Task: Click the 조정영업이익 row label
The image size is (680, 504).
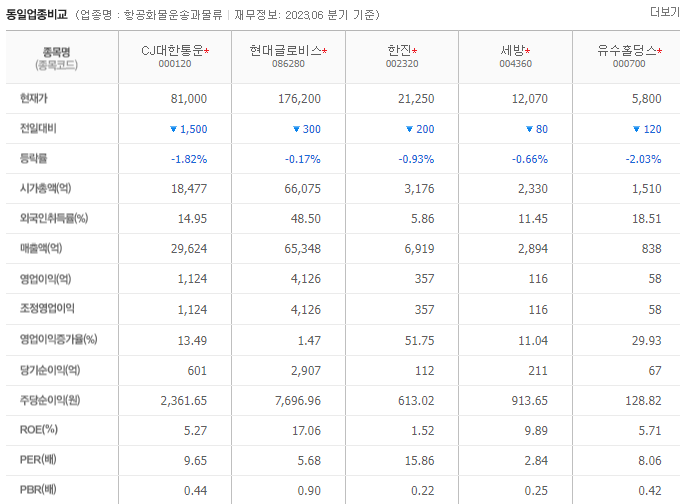Action: [47, 308]
